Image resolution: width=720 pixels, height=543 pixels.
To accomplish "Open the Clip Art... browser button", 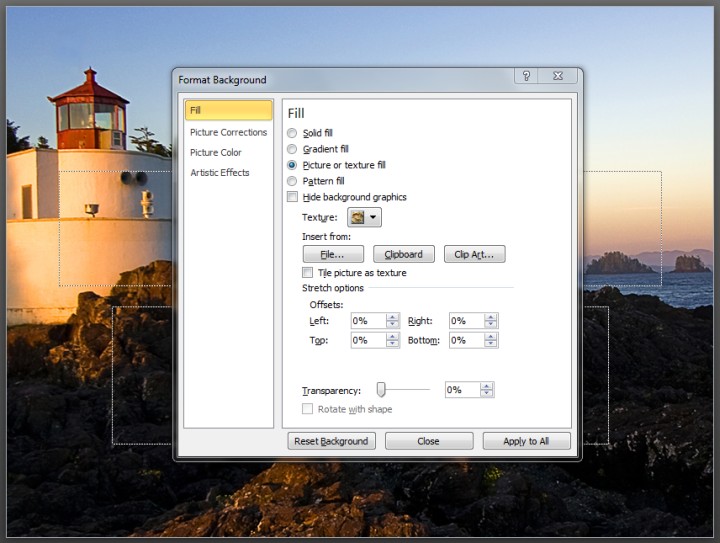I will click(474, 255).
